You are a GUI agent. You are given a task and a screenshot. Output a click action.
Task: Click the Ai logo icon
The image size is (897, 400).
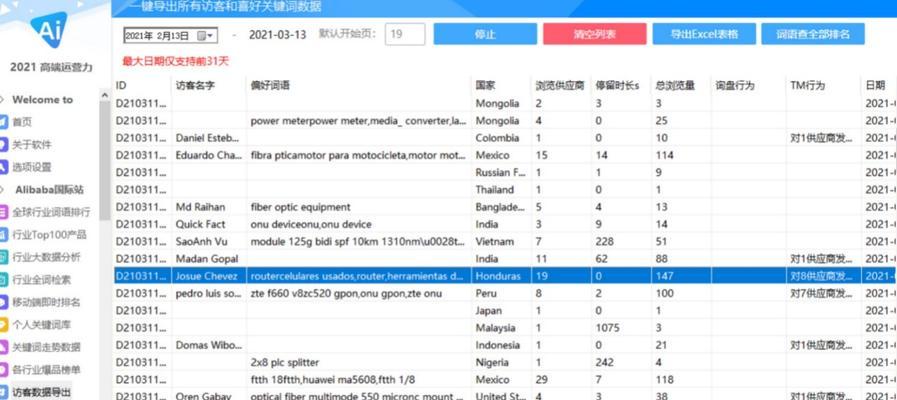click(48, 30)
